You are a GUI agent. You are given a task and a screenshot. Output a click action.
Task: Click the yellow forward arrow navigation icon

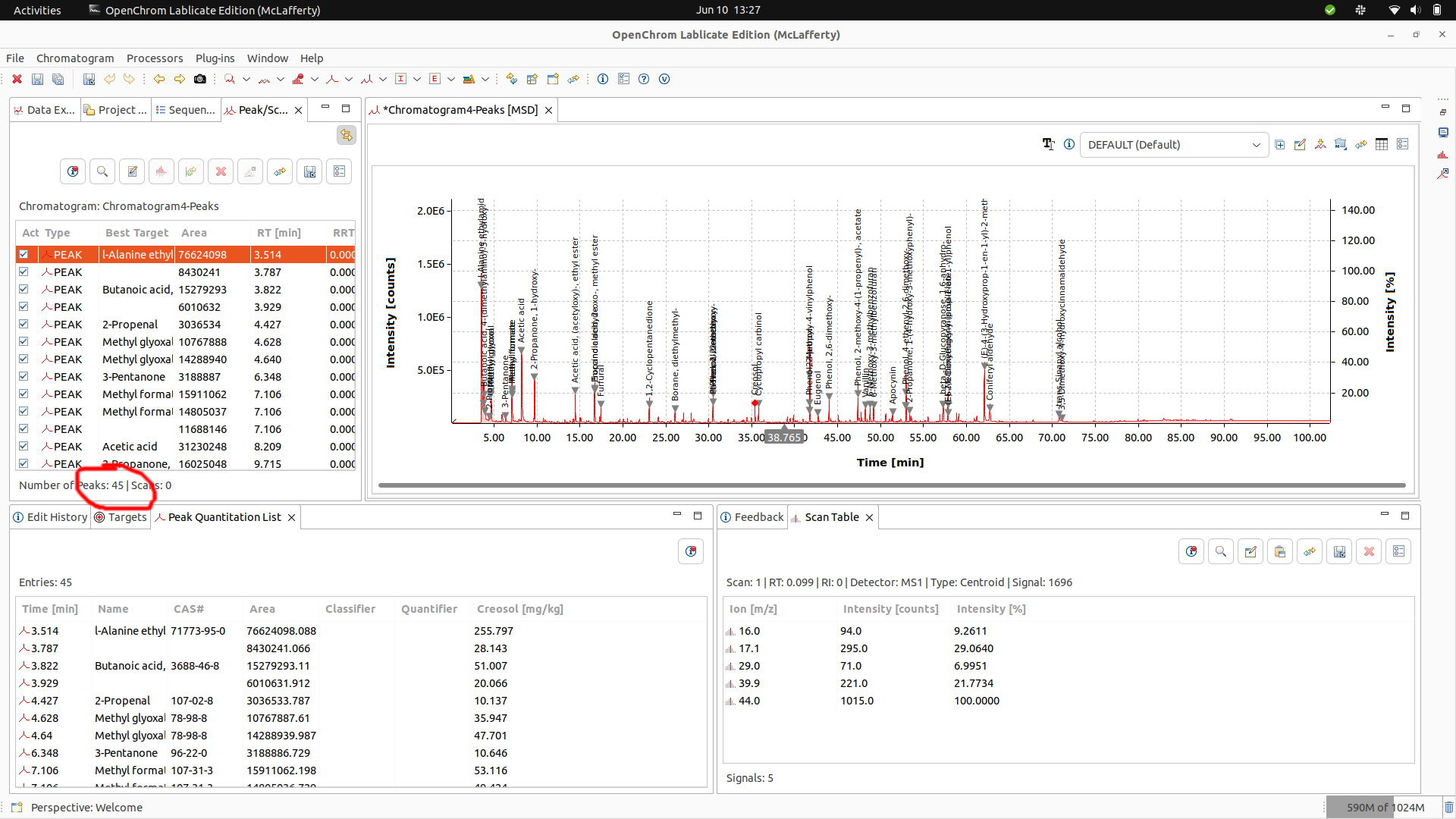click(x=180, y=79)
